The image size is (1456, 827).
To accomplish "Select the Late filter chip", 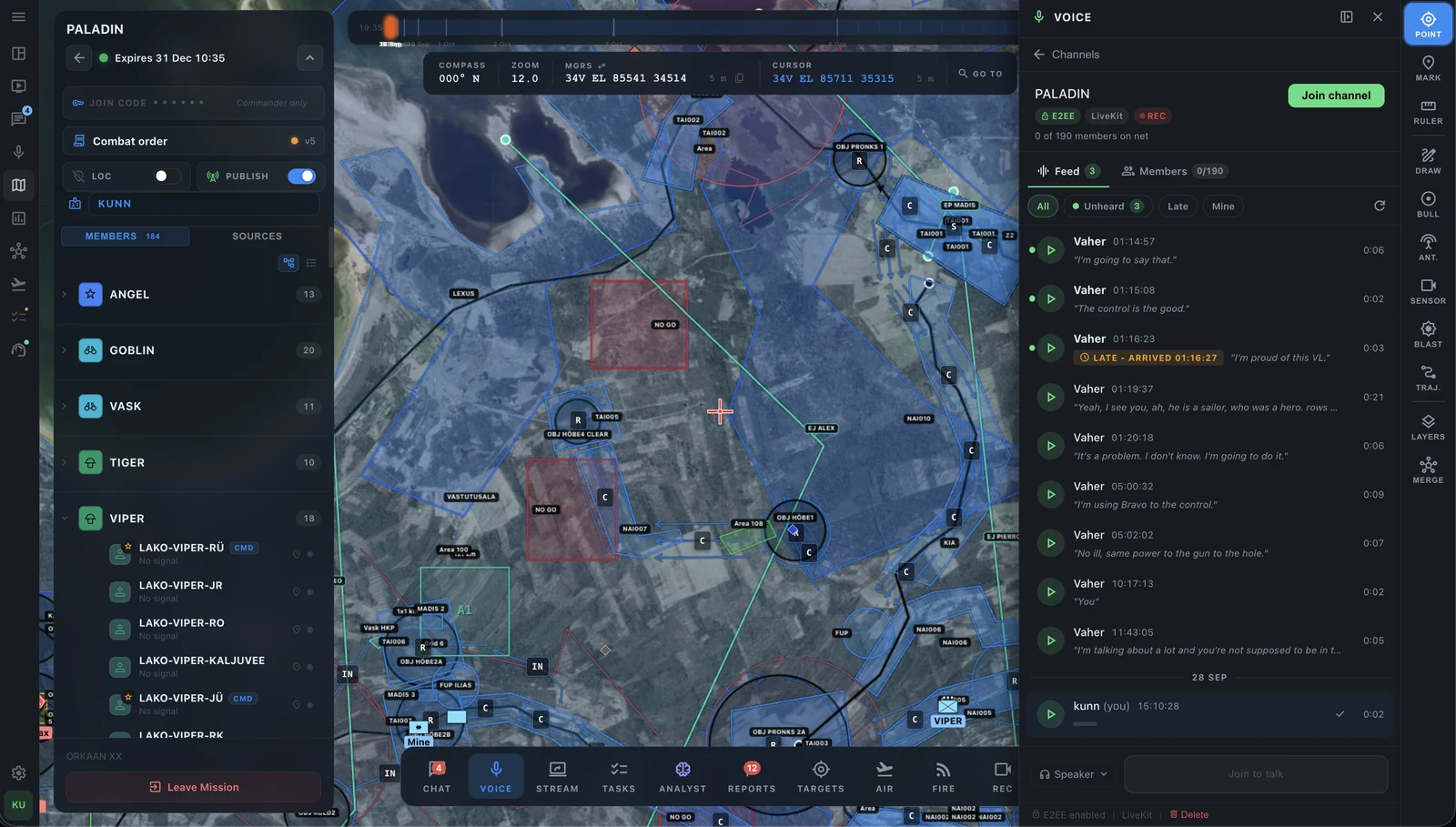I will [x=1178, y=207].
